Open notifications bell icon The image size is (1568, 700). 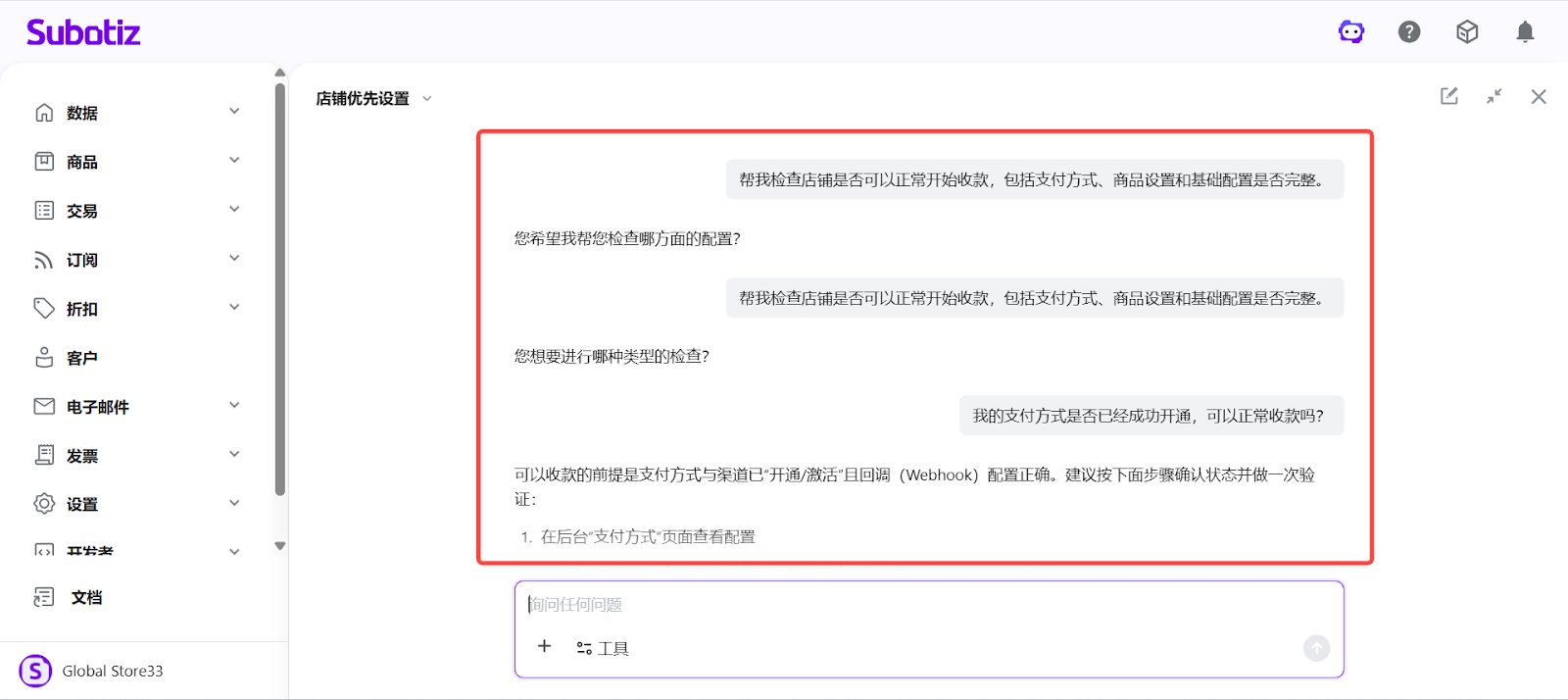click(x=1525, y=32)
